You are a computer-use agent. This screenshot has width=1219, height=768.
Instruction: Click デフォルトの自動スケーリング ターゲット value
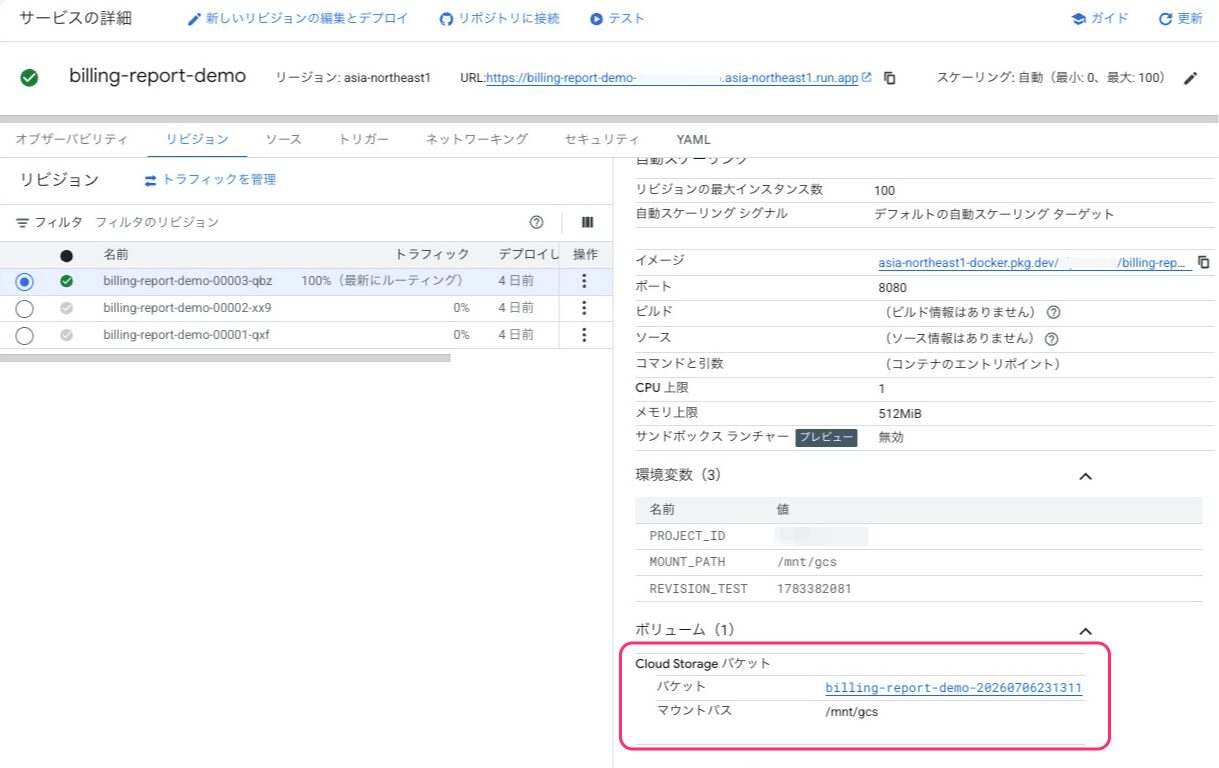tap(994, 214)
